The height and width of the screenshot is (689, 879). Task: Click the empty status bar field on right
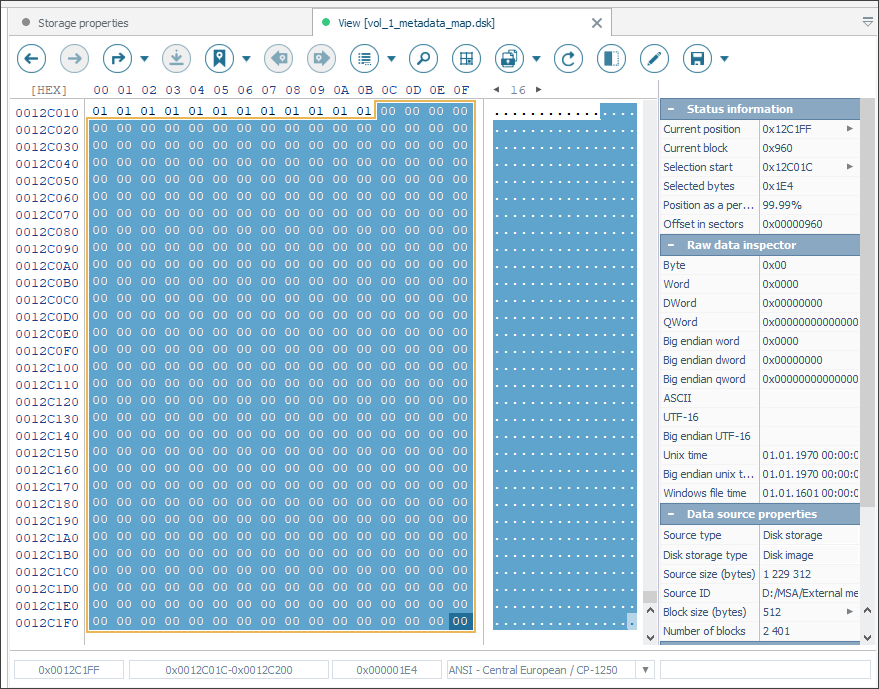[x=765, y=670]
